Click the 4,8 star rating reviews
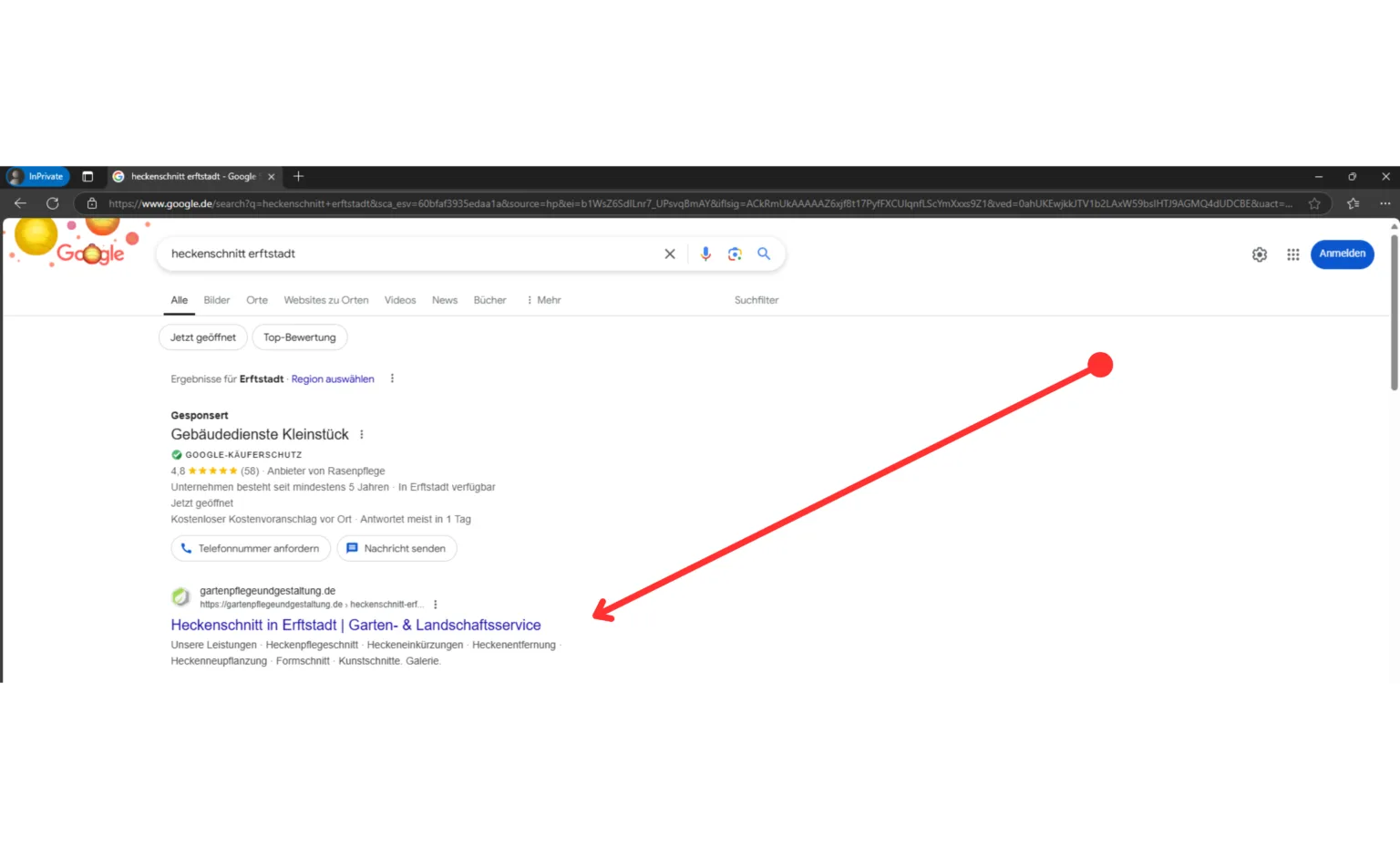Viewport: 1400px width, 849px height. tap(215, 471)
